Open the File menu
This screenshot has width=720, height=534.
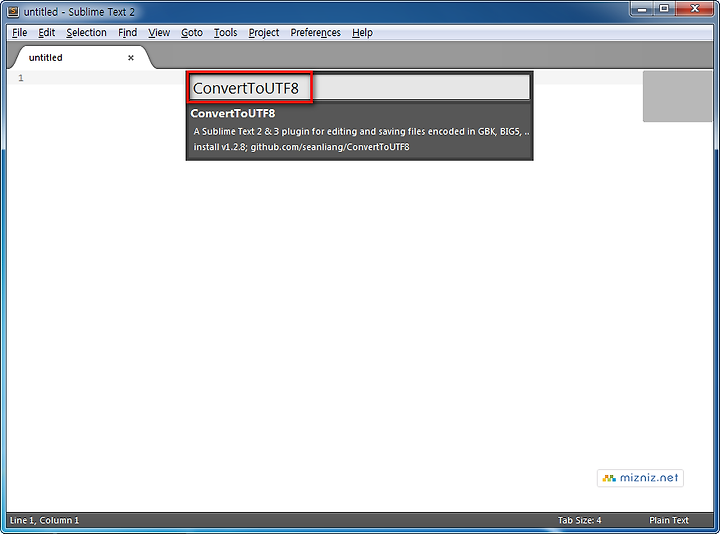pyautogui.click(x=19, y=33)
